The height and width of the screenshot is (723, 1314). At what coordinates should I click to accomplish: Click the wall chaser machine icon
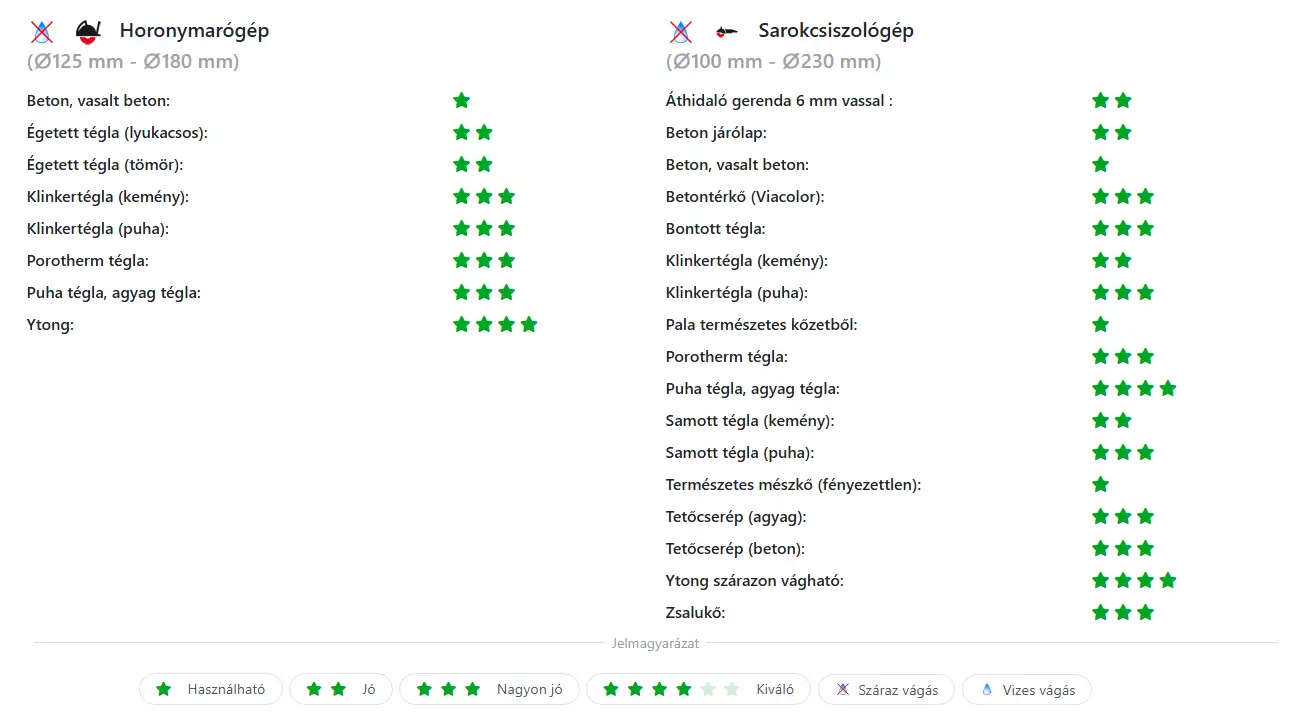point(89,31)
